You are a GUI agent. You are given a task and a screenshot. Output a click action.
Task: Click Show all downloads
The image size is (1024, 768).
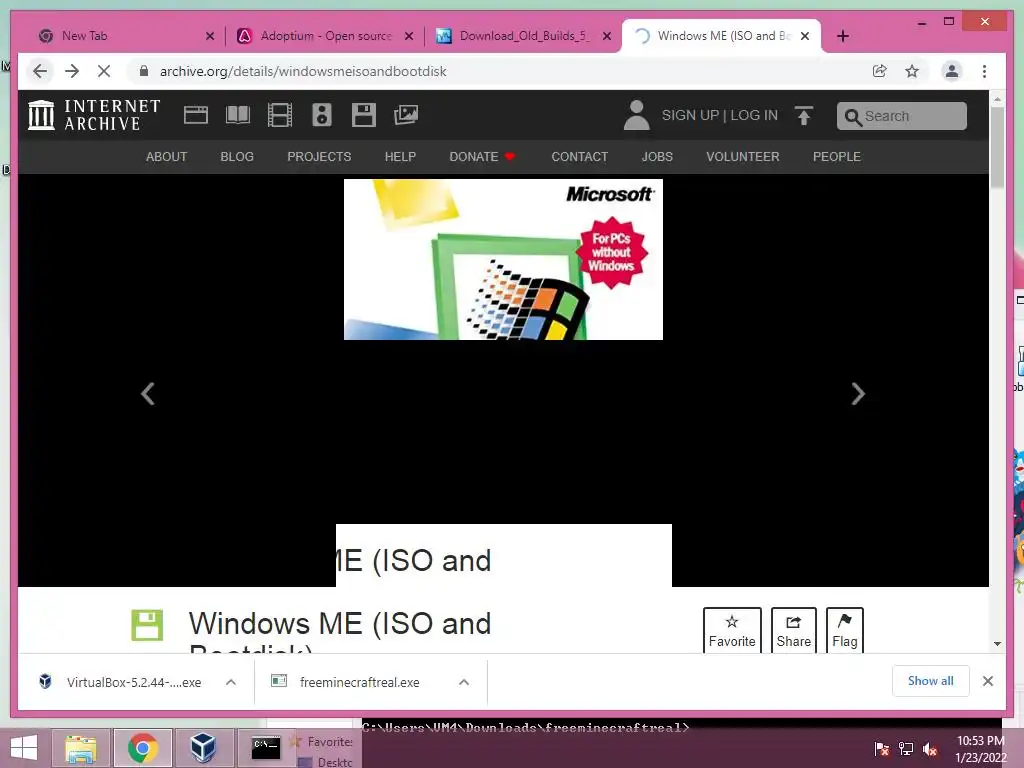click(x=931, y=681)
